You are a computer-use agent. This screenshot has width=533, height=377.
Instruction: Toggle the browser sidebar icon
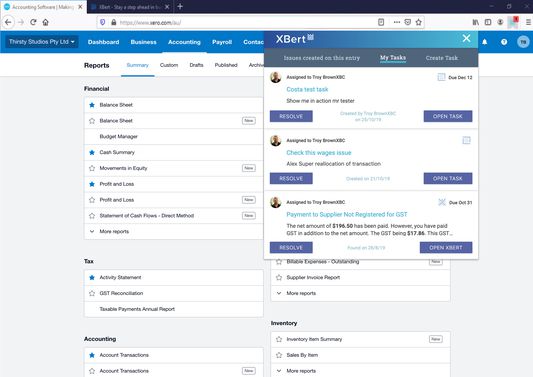488,22
